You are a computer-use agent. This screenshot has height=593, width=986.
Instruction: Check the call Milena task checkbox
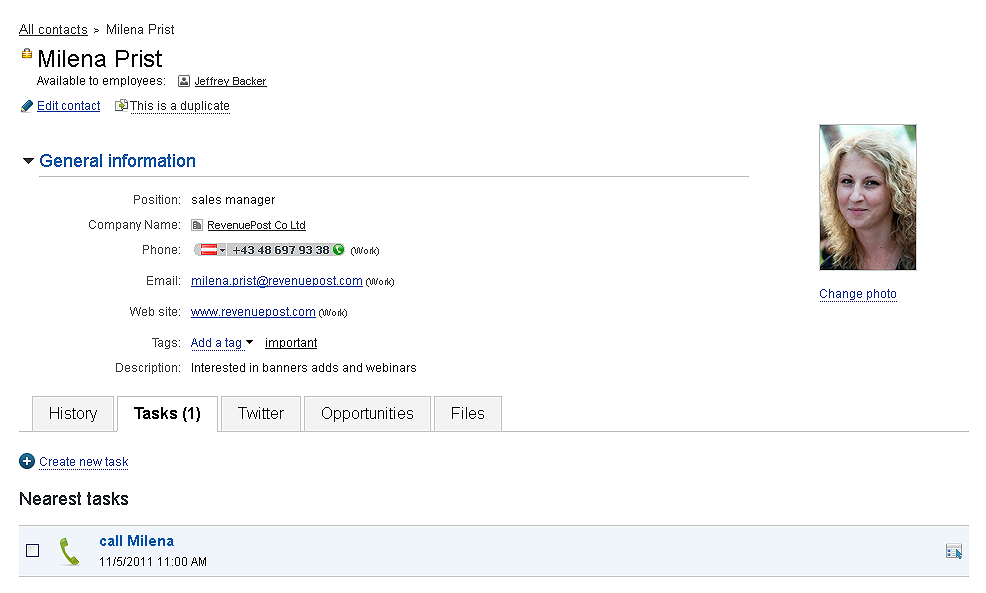click(x=33, y=551)
